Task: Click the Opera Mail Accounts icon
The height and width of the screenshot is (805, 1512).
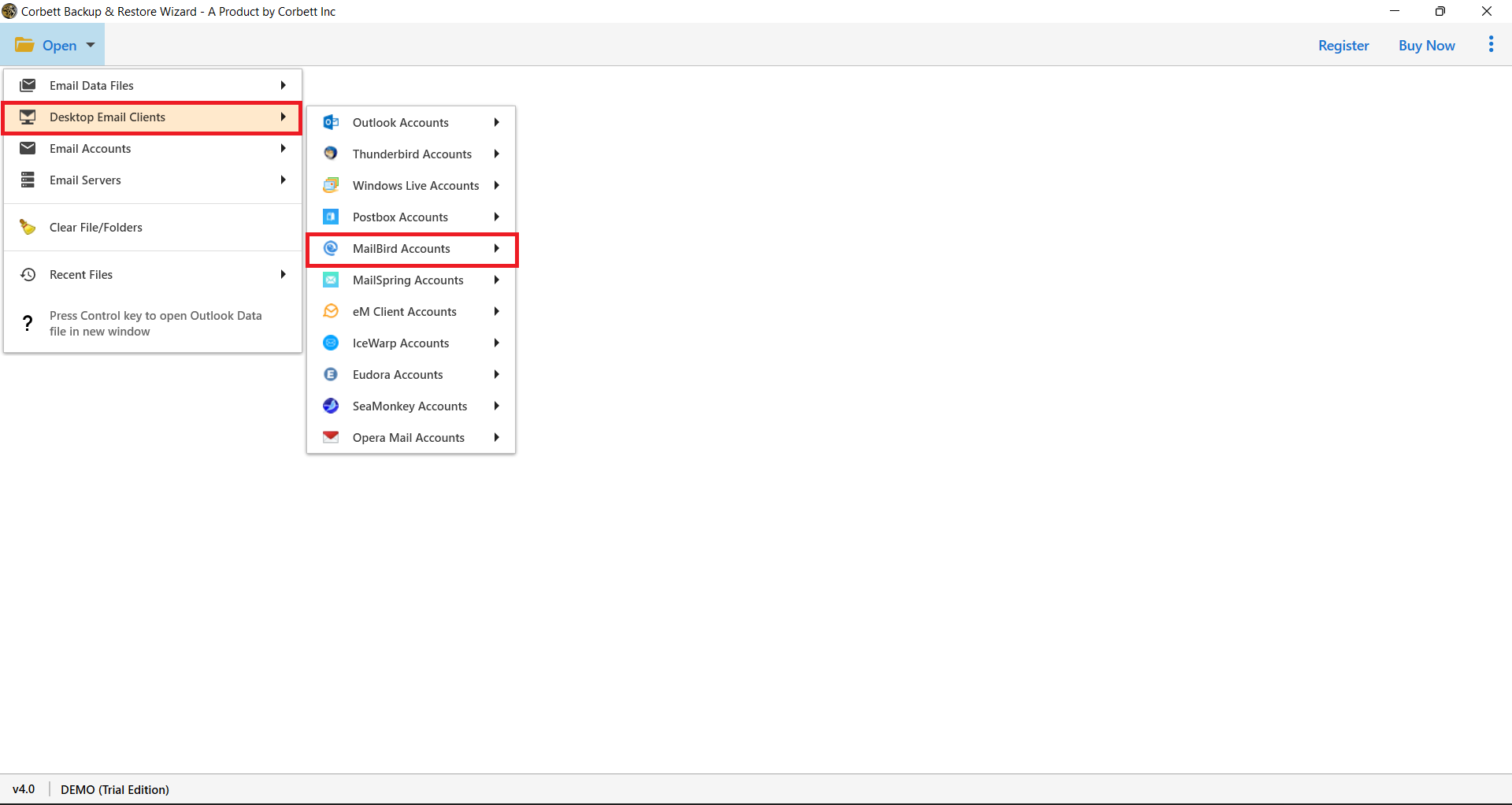Action: point(331,437)
